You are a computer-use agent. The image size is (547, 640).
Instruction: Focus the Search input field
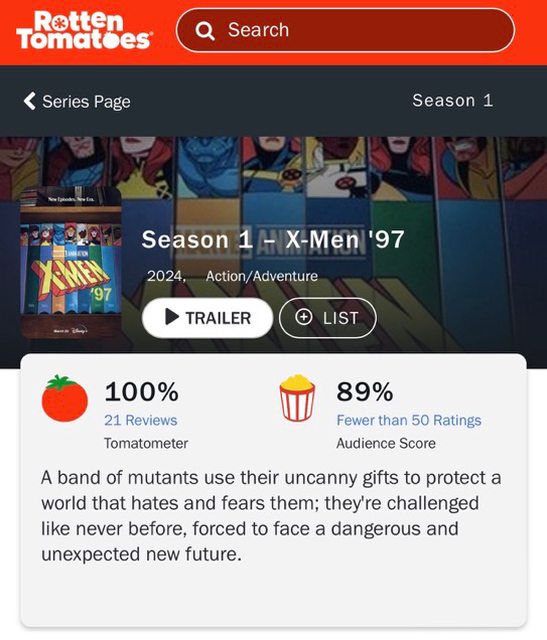[345, 30]
